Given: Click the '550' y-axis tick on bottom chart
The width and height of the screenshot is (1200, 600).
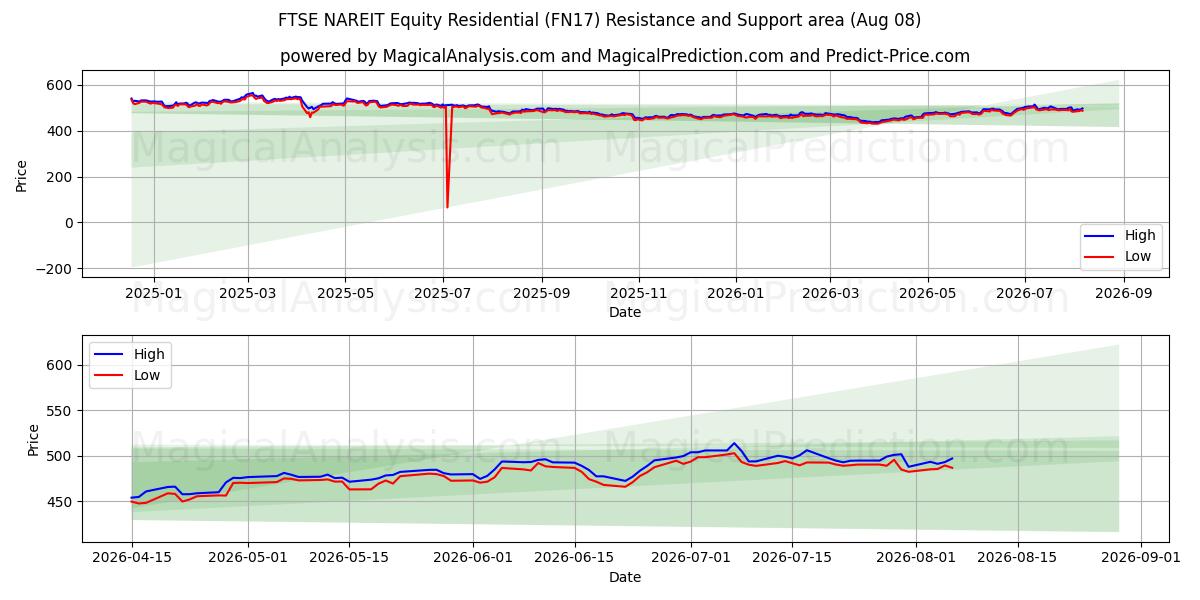Looking at the screenshot, I should pos(62,411).
